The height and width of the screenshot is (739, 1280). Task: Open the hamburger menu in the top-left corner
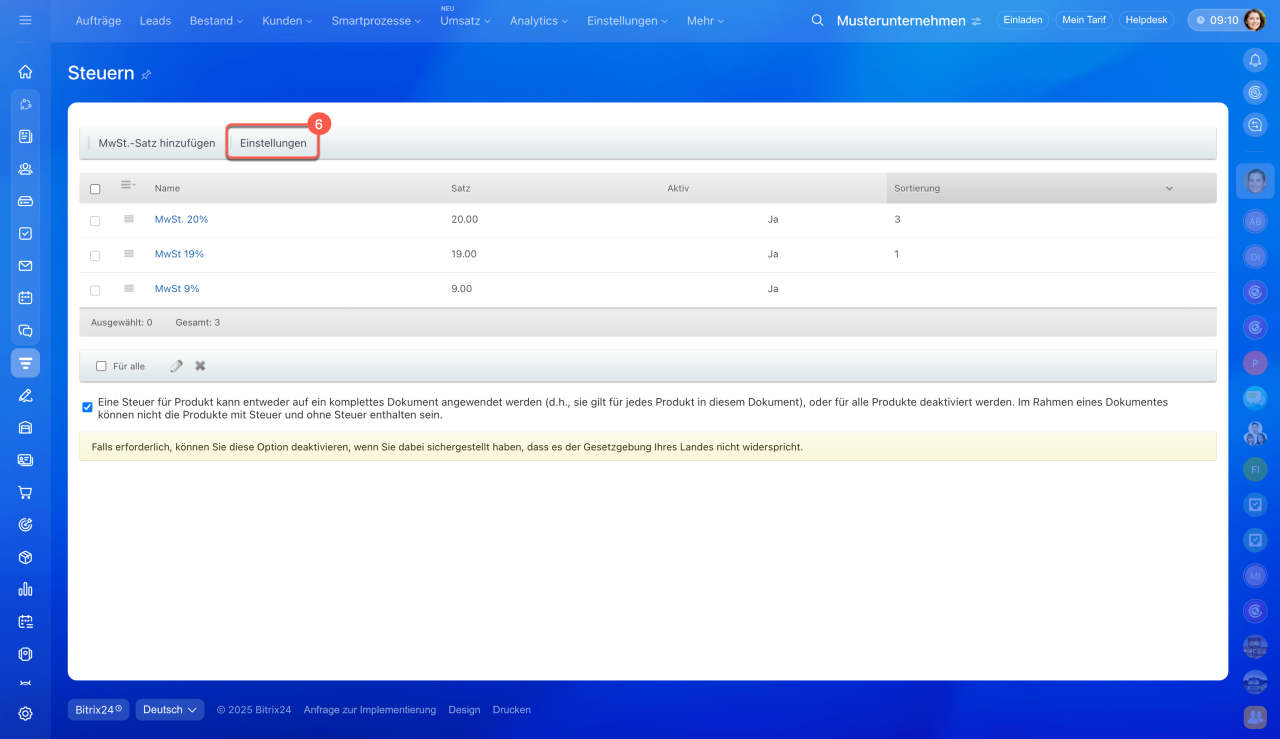click(25, 20)
